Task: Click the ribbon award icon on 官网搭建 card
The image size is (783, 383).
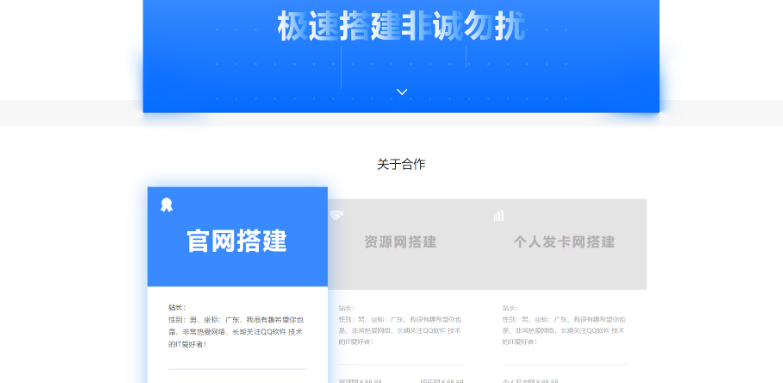Action: coord(166,205)
